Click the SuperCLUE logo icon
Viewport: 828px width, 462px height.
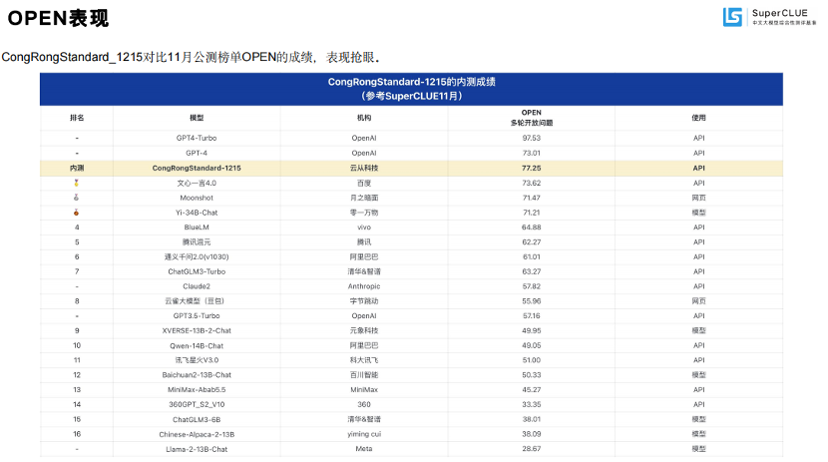pos(732,17)
